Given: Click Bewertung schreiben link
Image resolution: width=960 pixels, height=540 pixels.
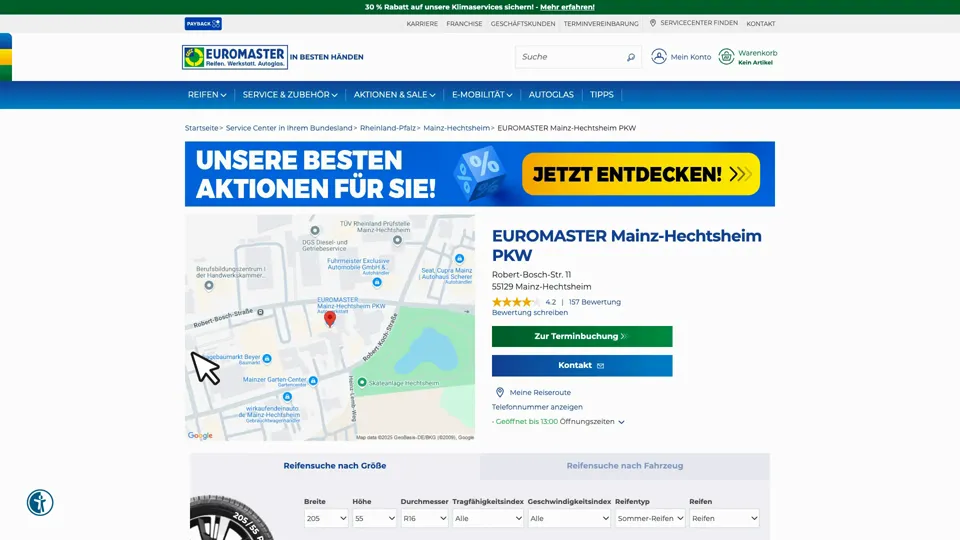Looking at the screenshot, I should tap(530, 312).
